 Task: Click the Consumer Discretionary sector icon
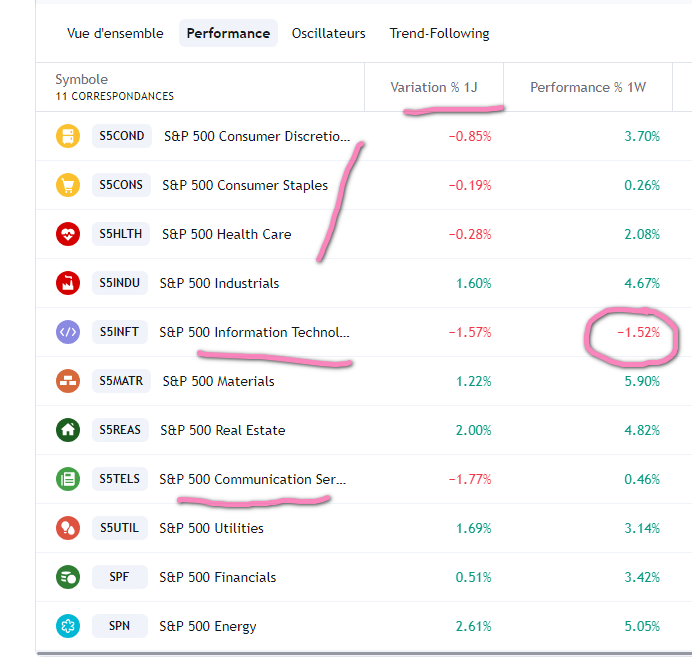[68, 136]
